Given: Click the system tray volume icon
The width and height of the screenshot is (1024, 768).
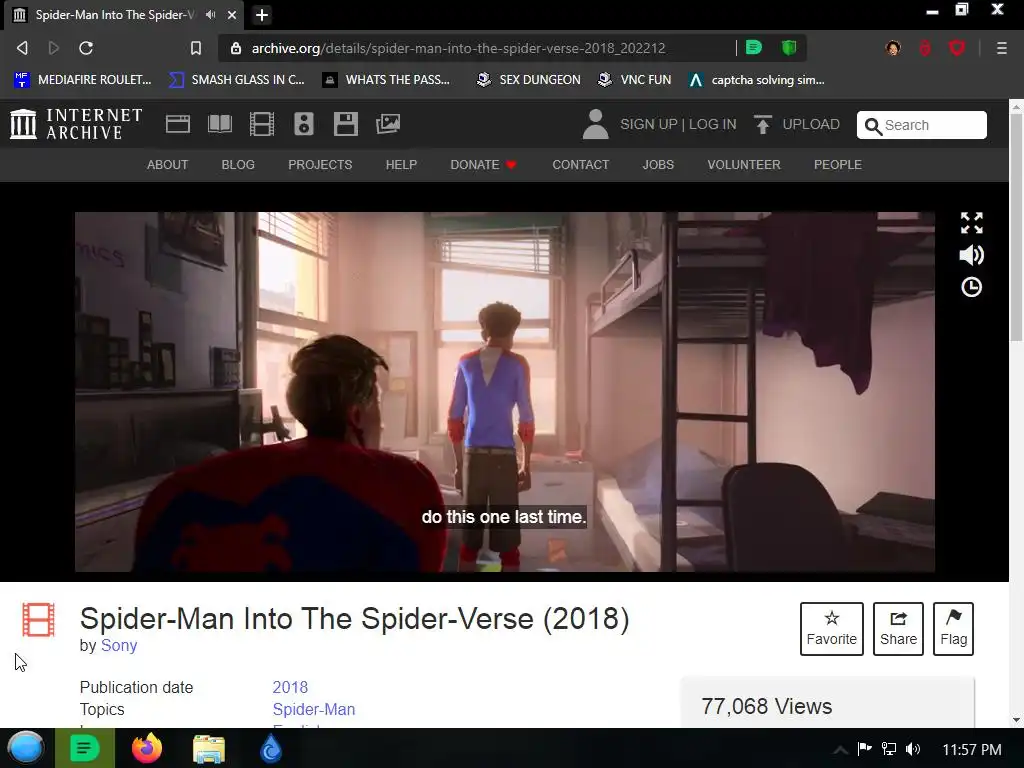Looking at the screenshot, I should coord(913,749).
